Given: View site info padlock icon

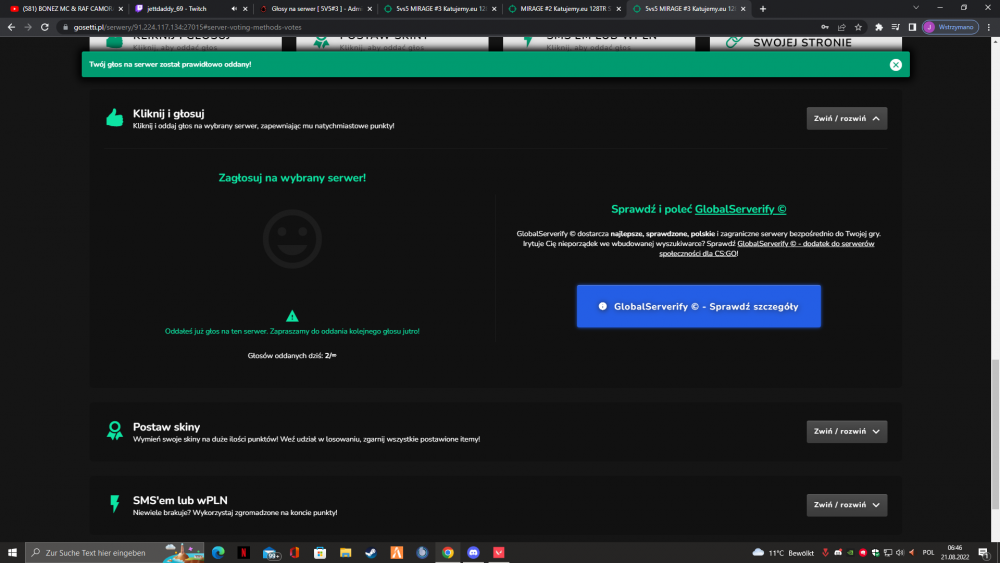Looking at the screenshot, I should coord(65,27).
